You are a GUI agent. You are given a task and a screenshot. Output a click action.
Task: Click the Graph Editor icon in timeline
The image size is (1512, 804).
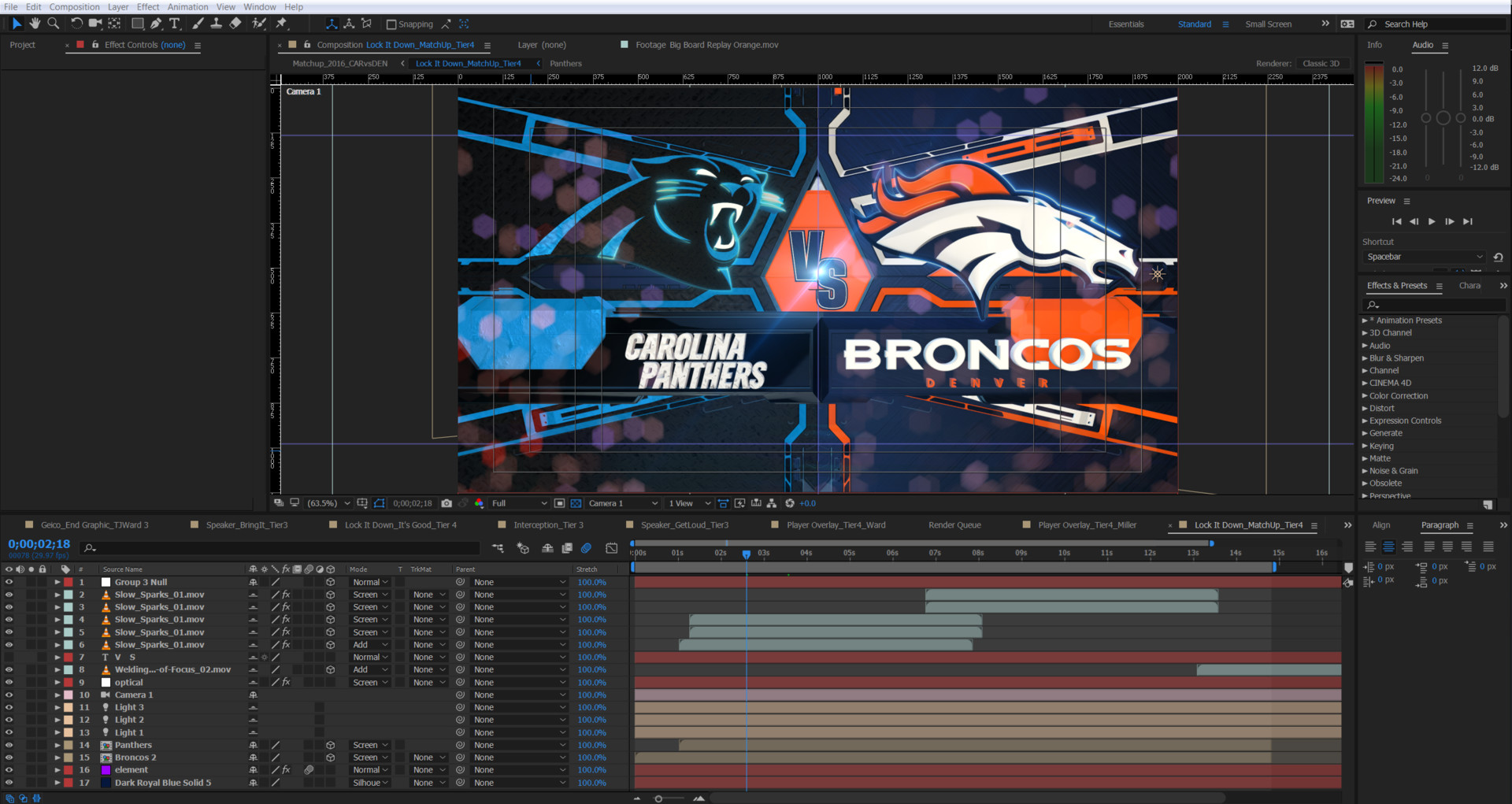click(611, 548)
